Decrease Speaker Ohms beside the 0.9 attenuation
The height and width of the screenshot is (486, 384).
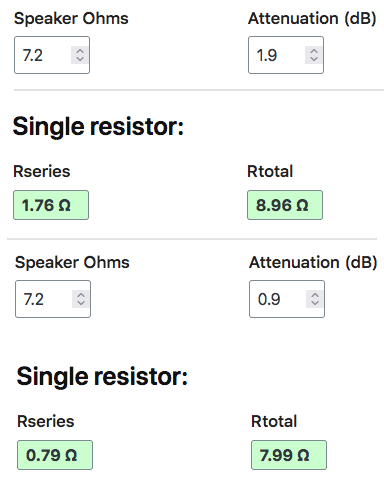click(x=81, y=303)
